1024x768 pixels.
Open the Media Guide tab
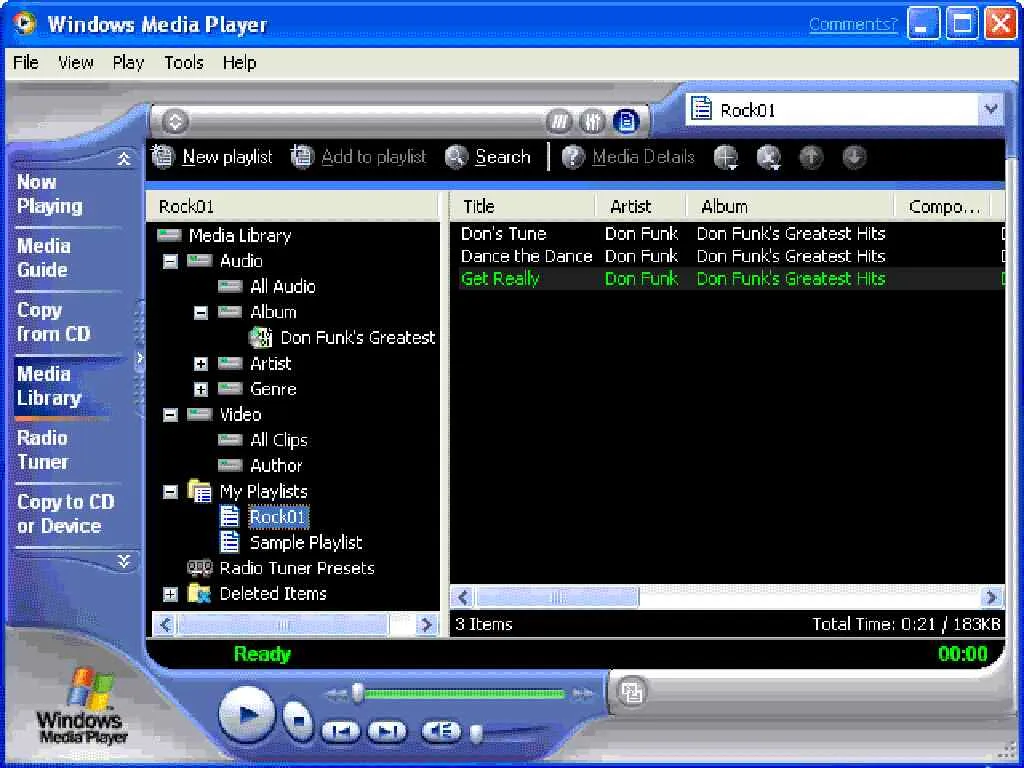pos(43,258)
